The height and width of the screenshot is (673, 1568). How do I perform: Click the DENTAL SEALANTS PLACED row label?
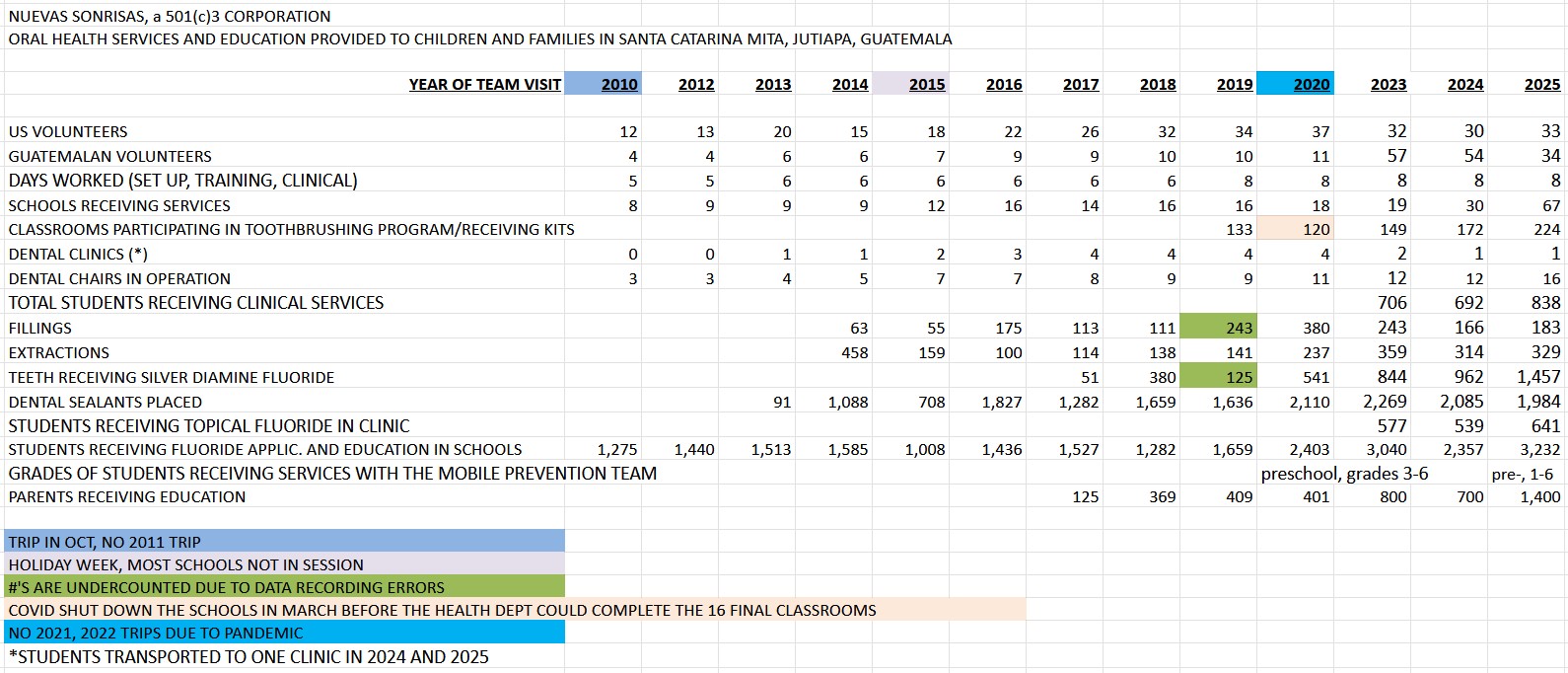pos(105,403)
